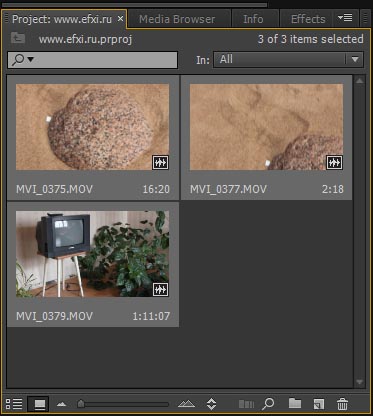Open the Sort Icons button
Image resolution: width=373 pixels, height=416 pixels.
point(211,404)
